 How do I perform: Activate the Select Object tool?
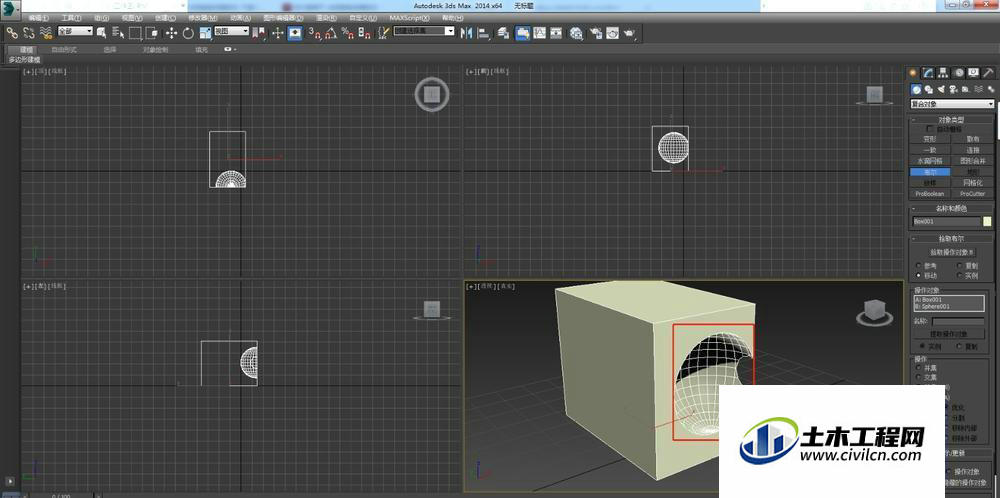pyautogui.click(x=103, y=33)
